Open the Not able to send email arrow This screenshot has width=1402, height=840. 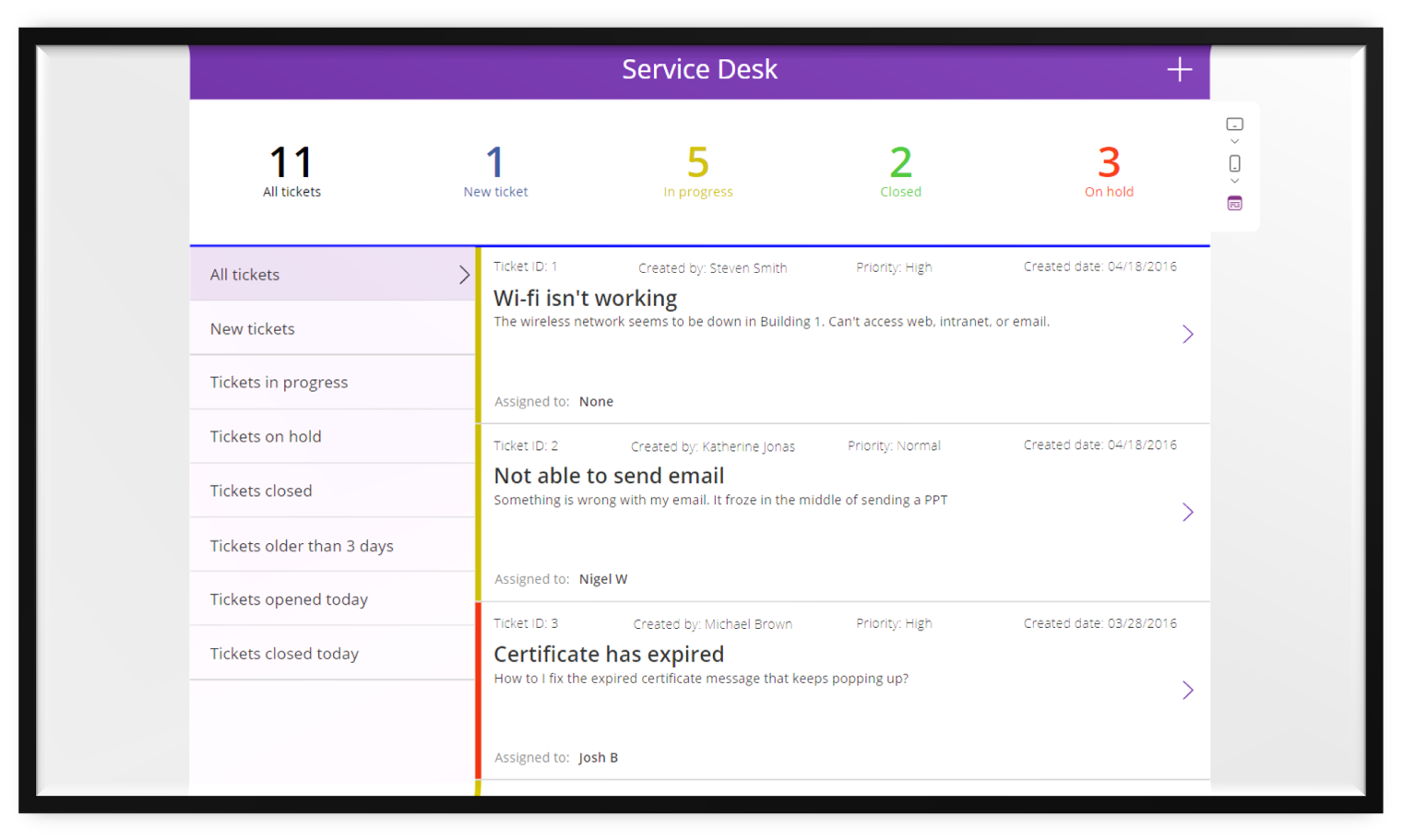pyautogui.click(x=1188, y=512)
